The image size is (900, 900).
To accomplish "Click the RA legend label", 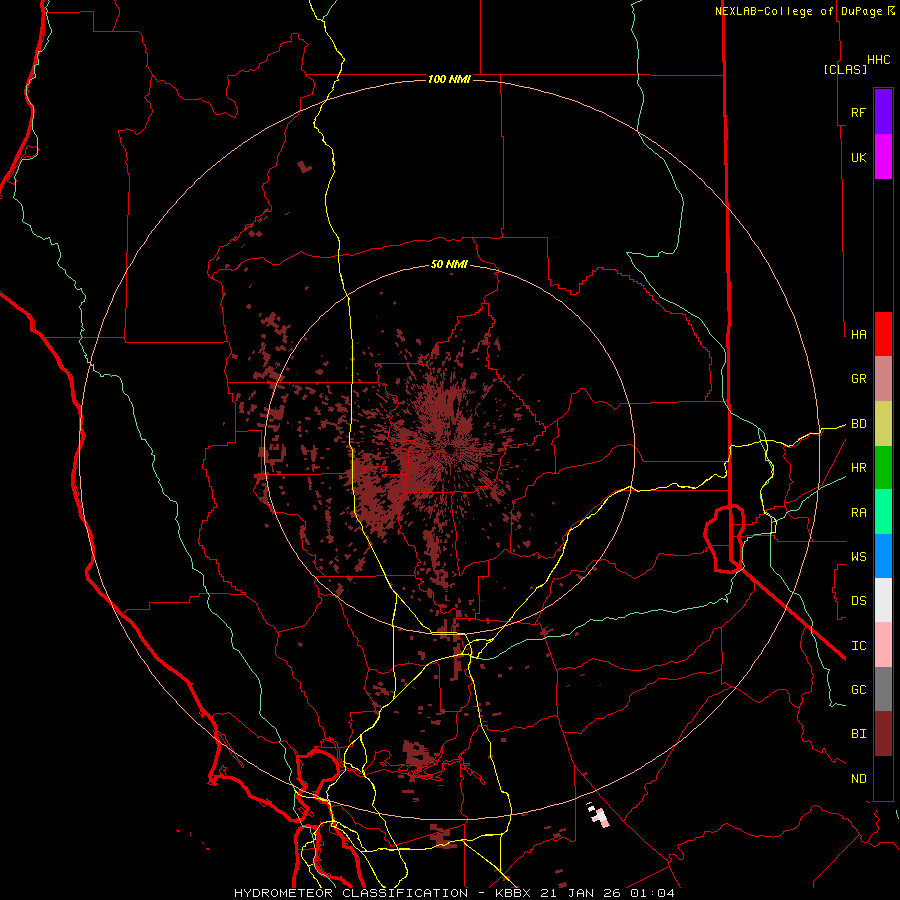I will [859, 513].
